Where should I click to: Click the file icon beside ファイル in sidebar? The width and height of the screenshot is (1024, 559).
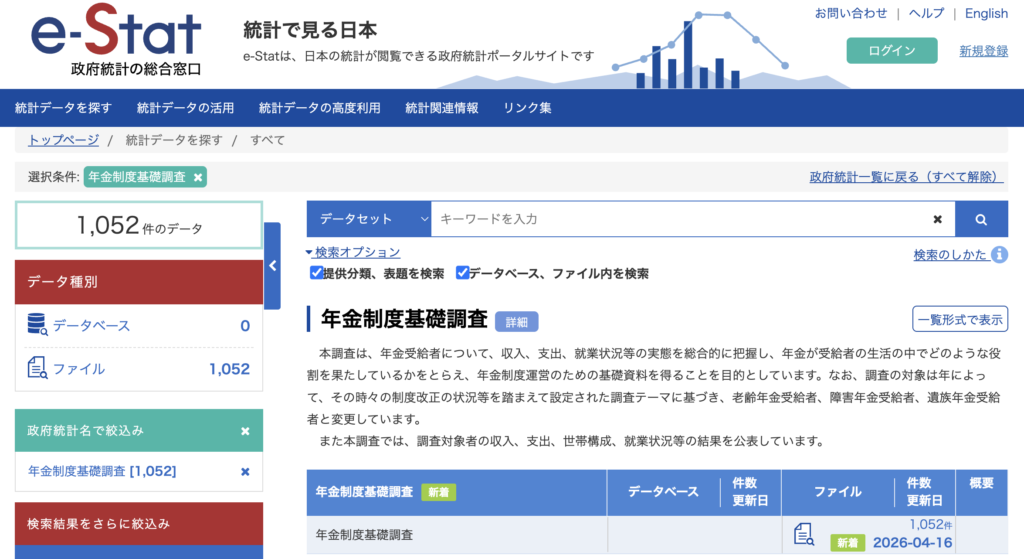(37, 368)
